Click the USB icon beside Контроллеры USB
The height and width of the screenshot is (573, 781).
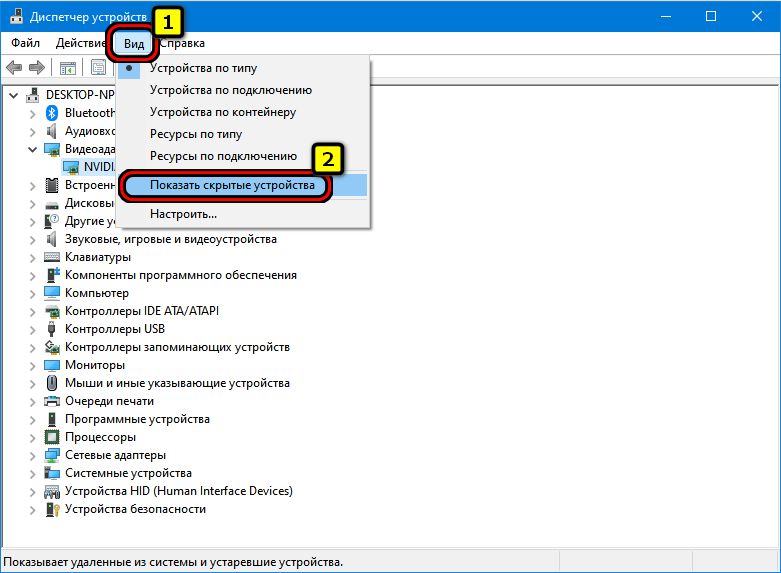(53, 329)
